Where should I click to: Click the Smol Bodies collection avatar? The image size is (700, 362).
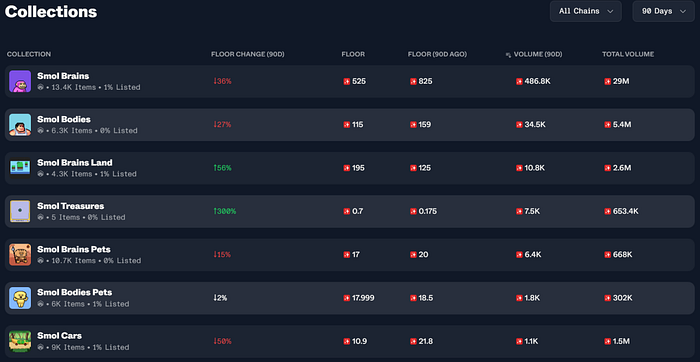pyautogui.click(x=20, y=125)
